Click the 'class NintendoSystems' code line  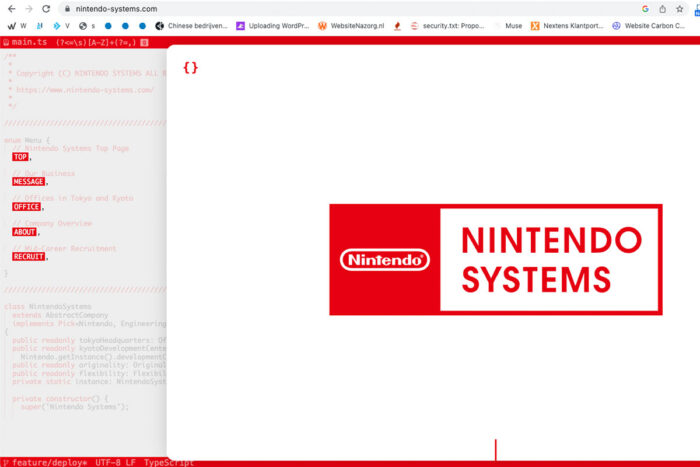pyautogui.click(x=48, y=306)
